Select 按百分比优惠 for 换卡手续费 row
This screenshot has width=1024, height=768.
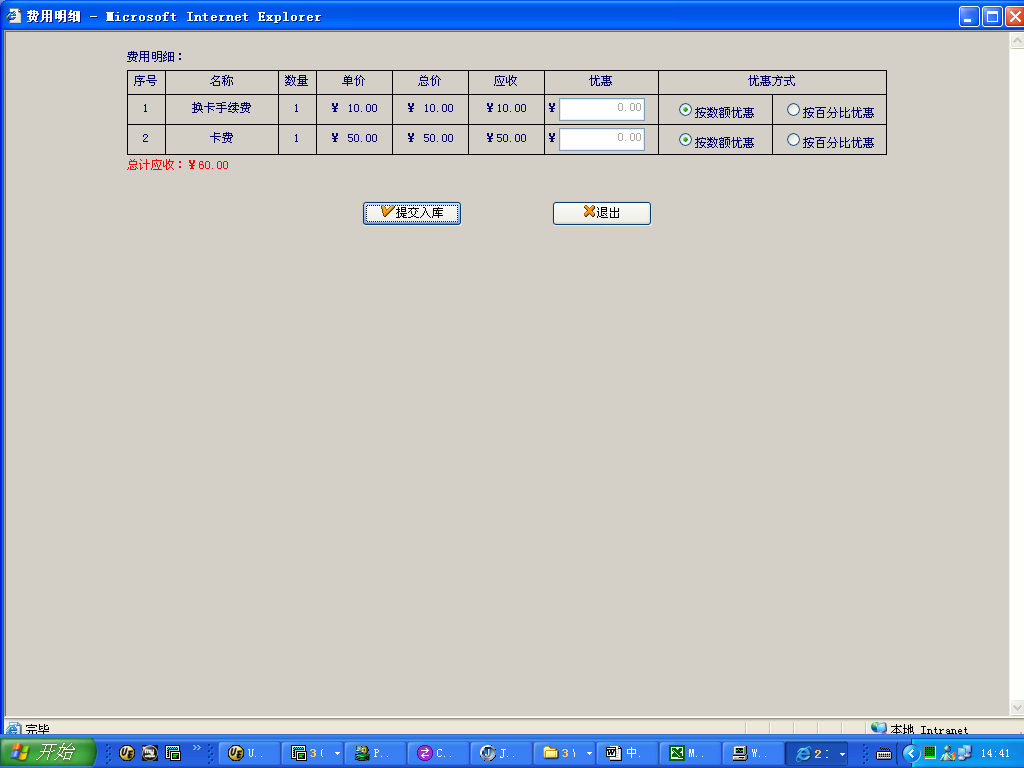pos(794,111)
